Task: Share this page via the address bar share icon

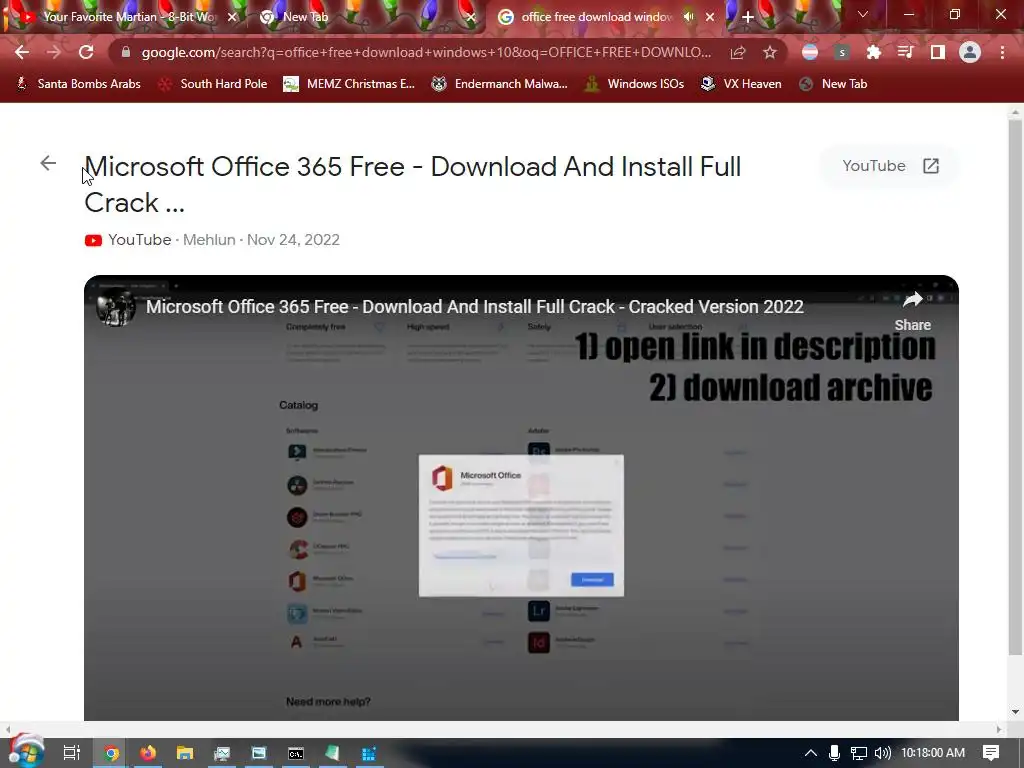Action: coord(738,52)
